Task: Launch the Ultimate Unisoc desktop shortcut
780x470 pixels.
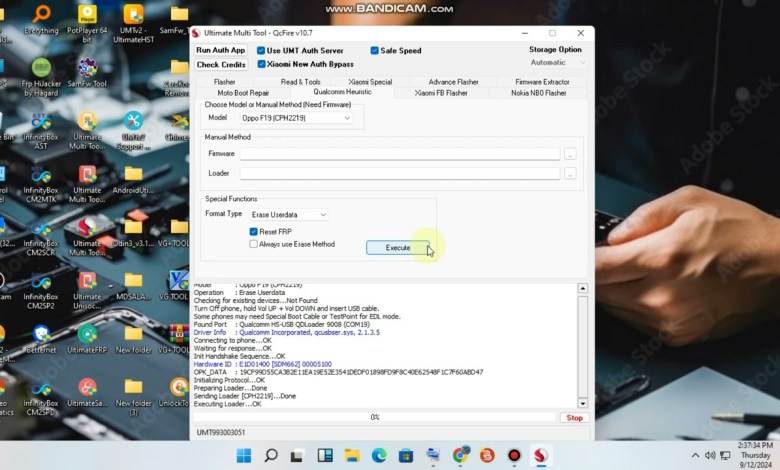Action: [x=87, y=290]
